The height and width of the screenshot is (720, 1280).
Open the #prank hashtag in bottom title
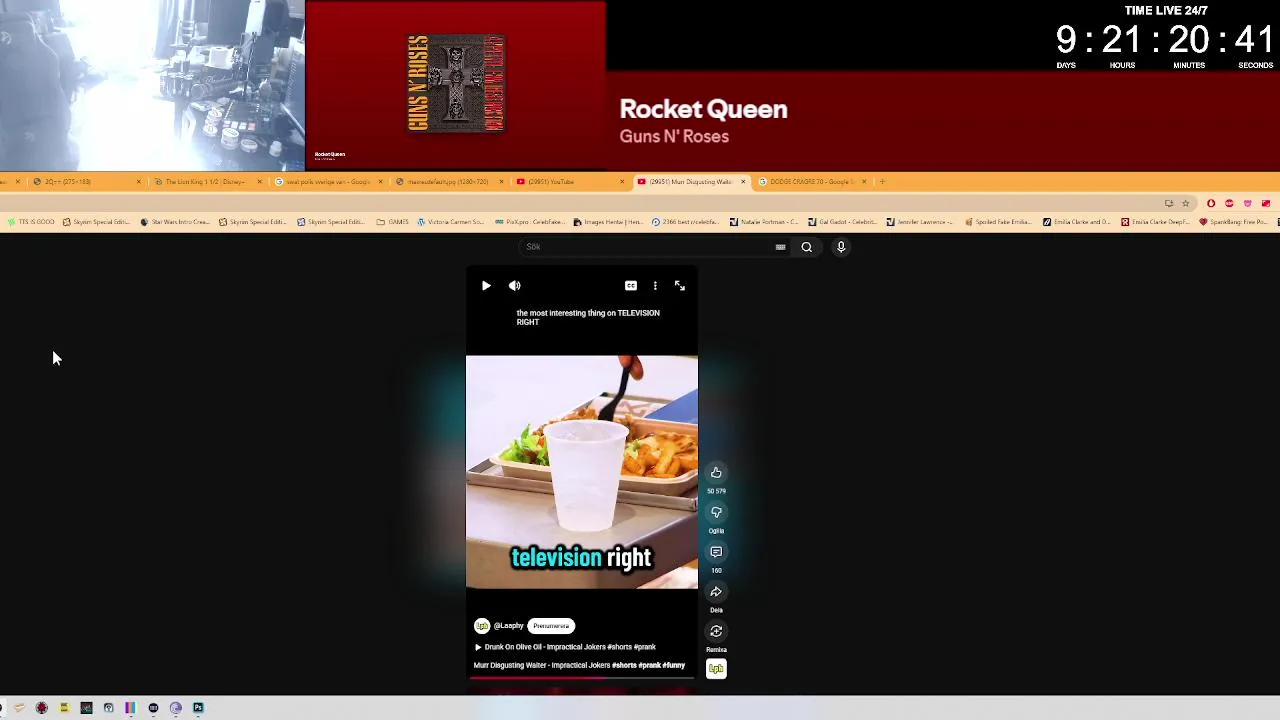[x=649, y=665]
